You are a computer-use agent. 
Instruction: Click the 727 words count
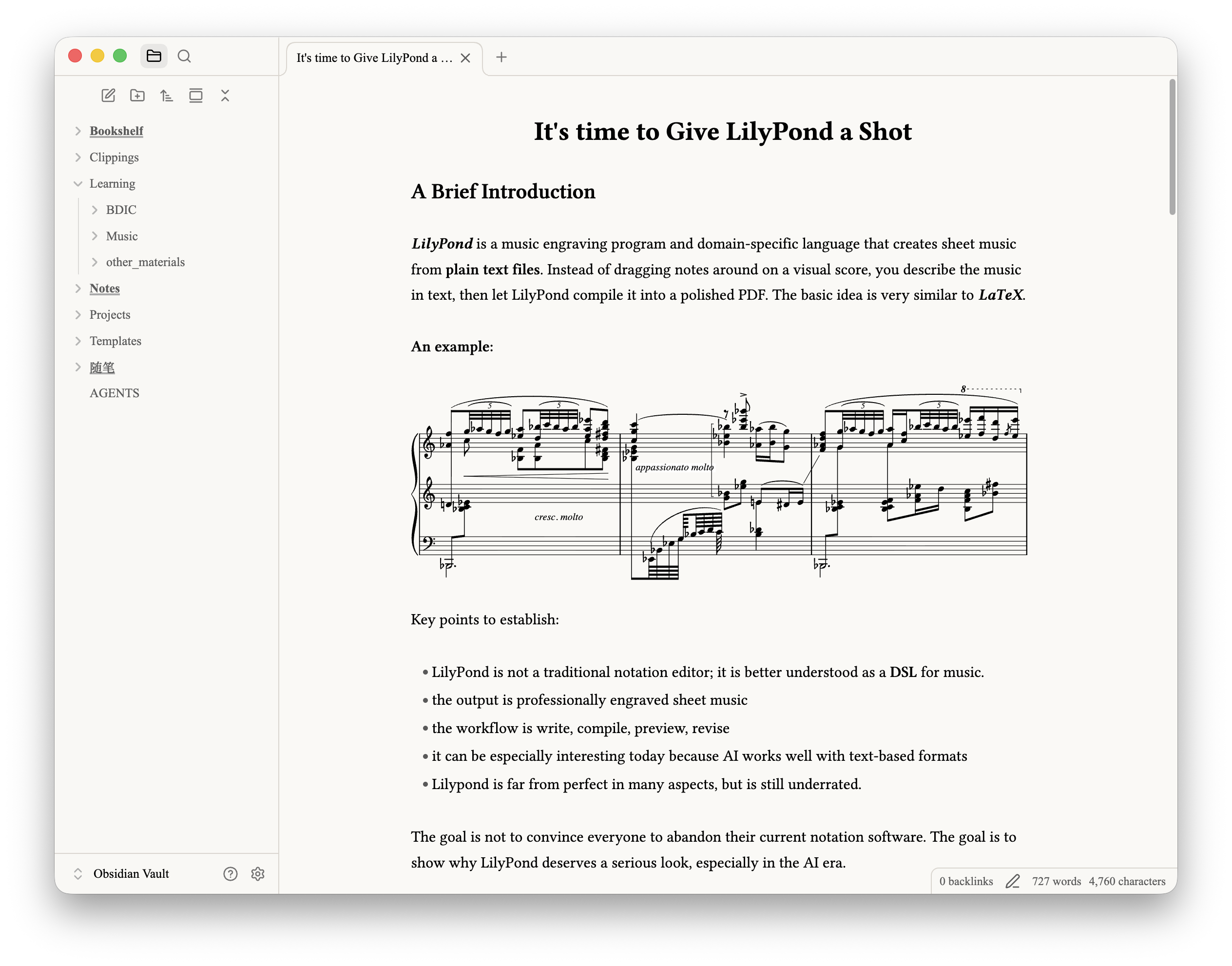click(x=1056, y=881)
